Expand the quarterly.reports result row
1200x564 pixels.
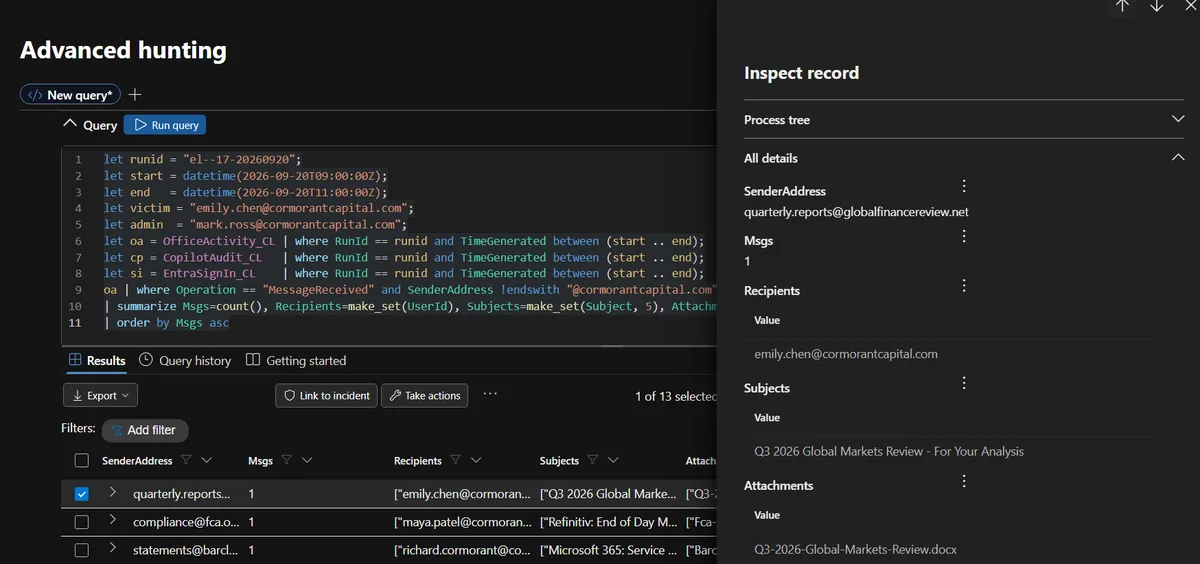(x=113, y=493)
